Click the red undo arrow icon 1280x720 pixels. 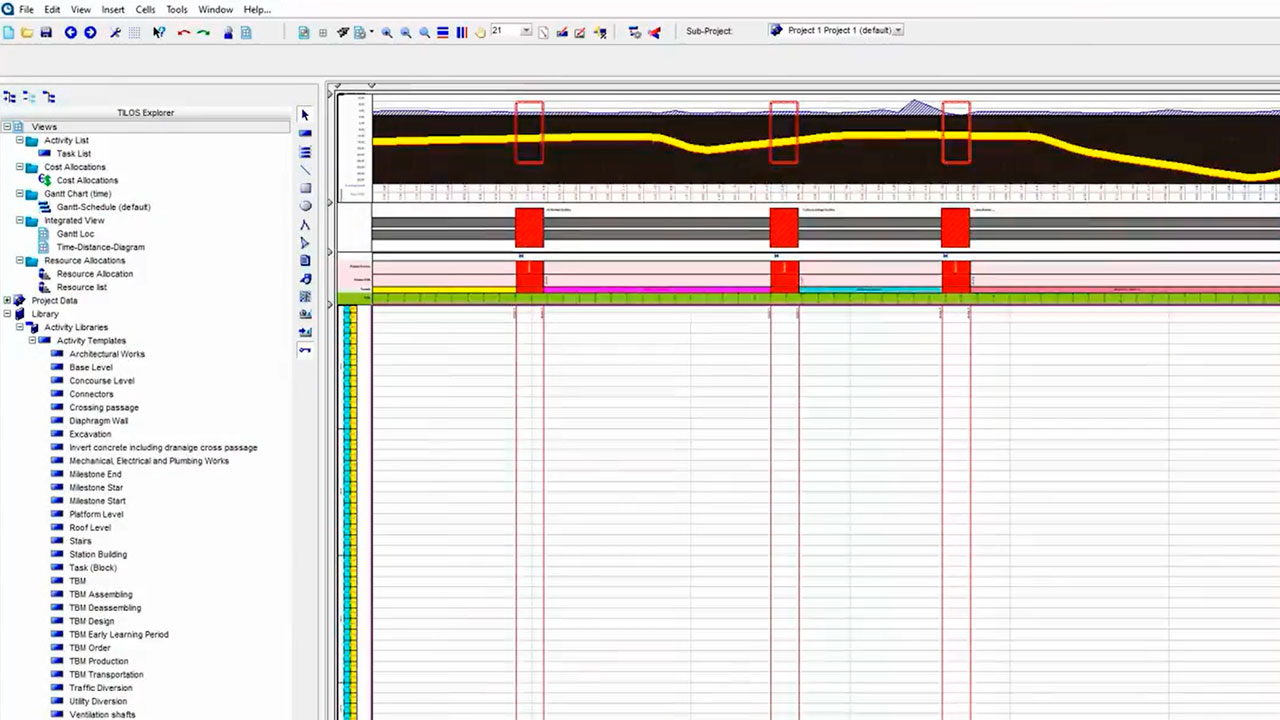(x=184, y=33)
